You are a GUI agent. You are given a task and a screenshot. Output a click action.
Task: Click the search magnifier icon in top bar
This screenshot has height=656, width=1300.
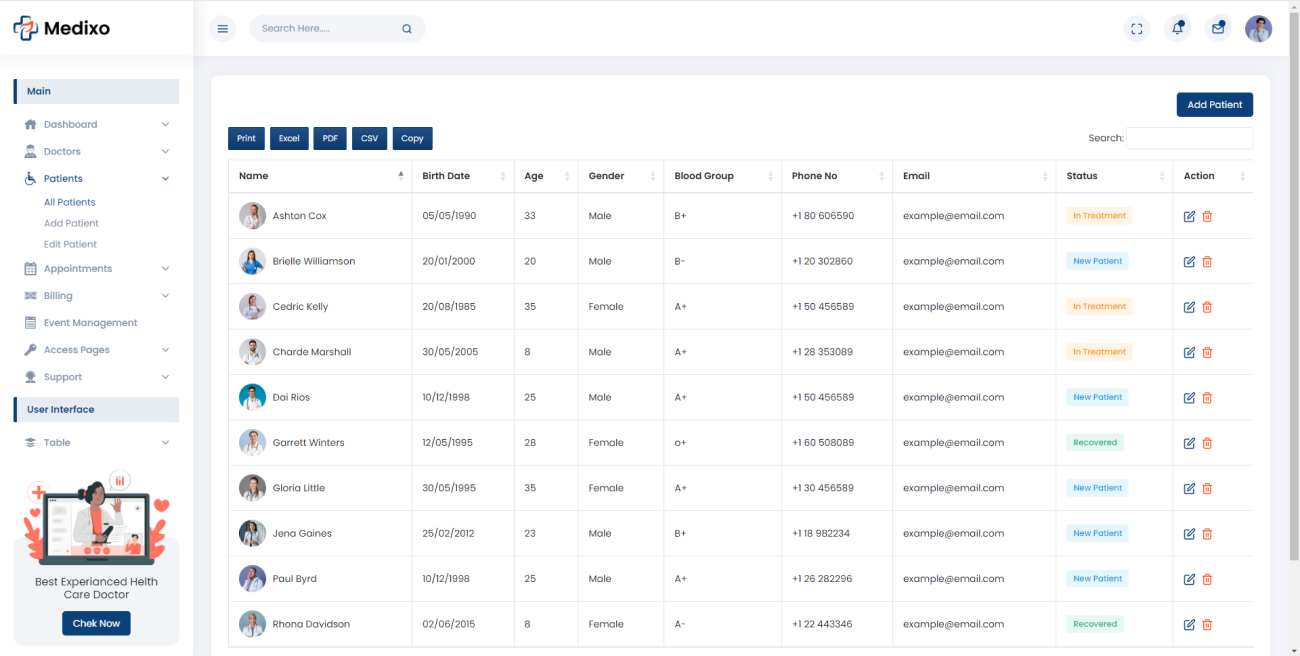(407, 29)
